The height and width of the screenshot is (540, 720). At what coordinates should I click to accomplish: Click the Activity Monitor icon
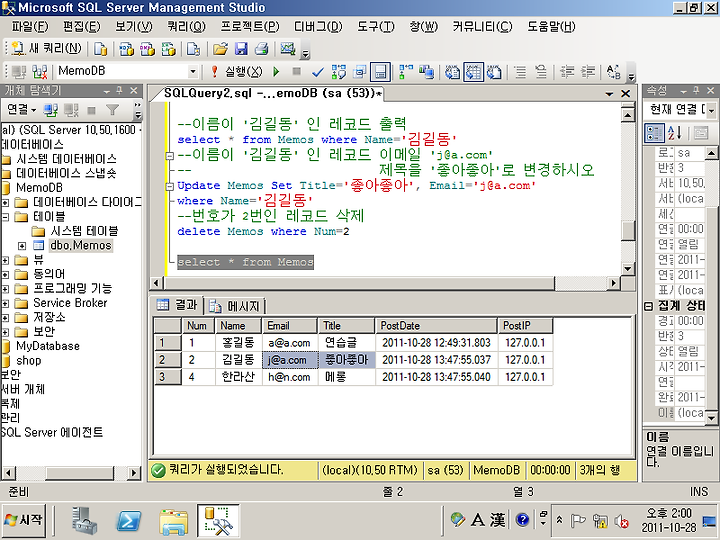(x=288, y=49)
